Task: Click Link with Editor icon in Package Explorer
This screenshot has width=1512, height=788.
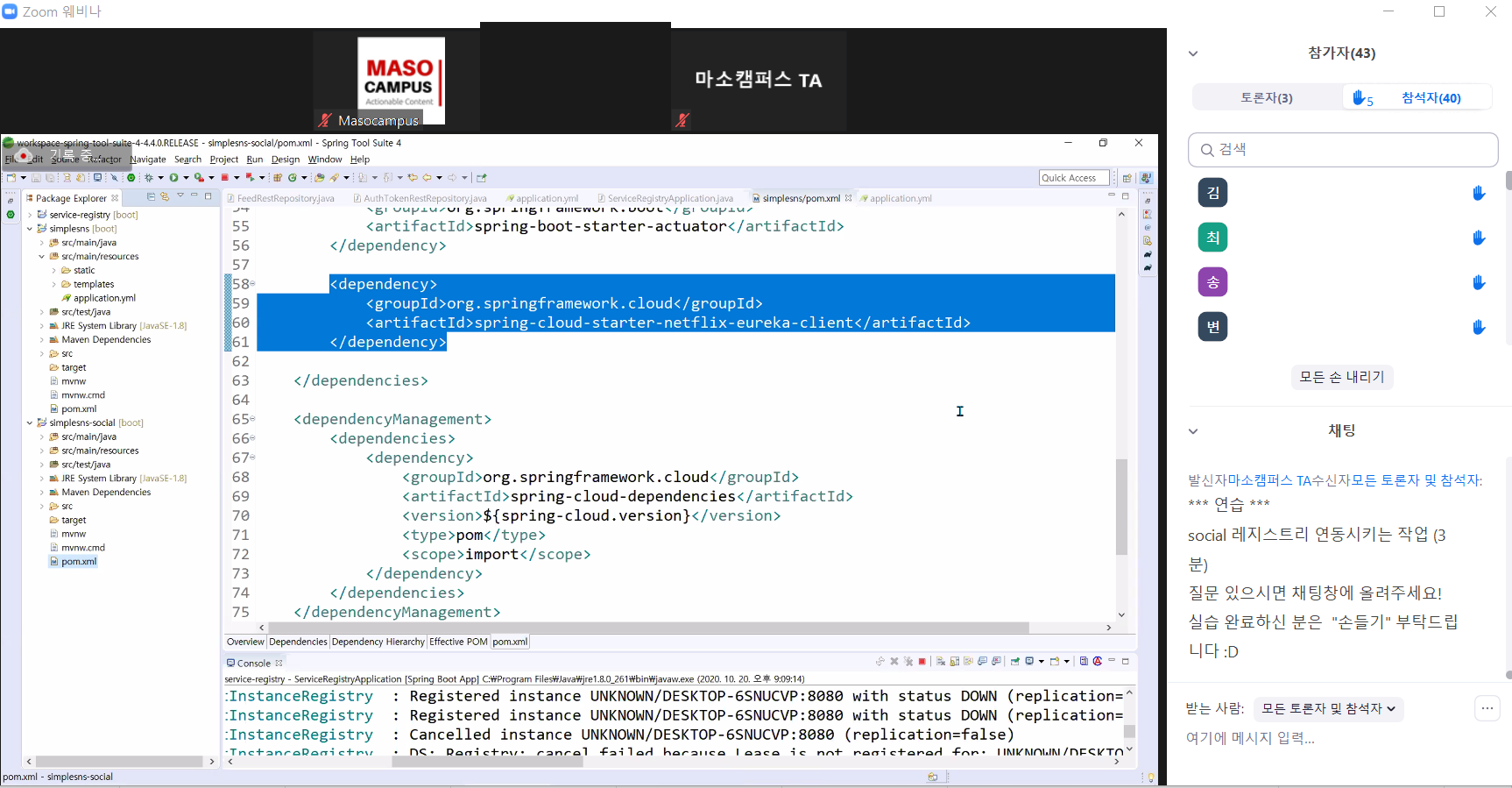Action: coord(165,197)
